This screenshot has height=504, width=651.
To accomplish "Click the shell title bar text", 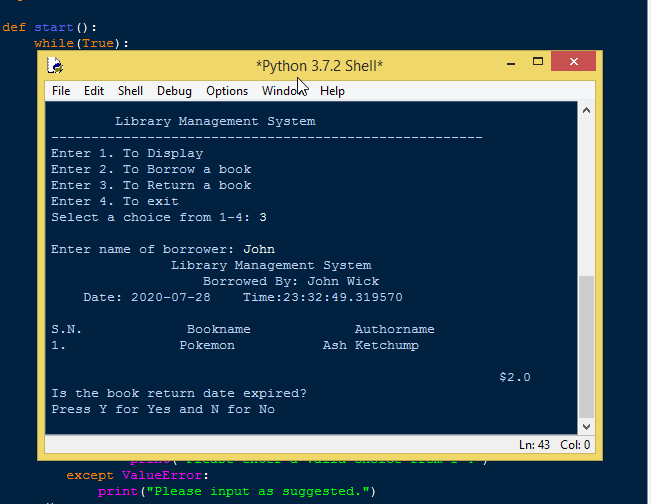I will [319, 65].
